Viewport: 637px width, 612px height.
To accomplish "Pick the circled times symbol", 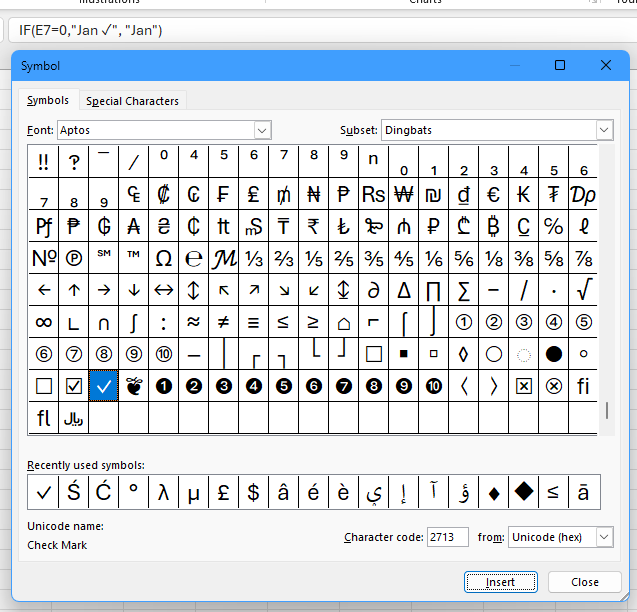I will coord(553,386).
